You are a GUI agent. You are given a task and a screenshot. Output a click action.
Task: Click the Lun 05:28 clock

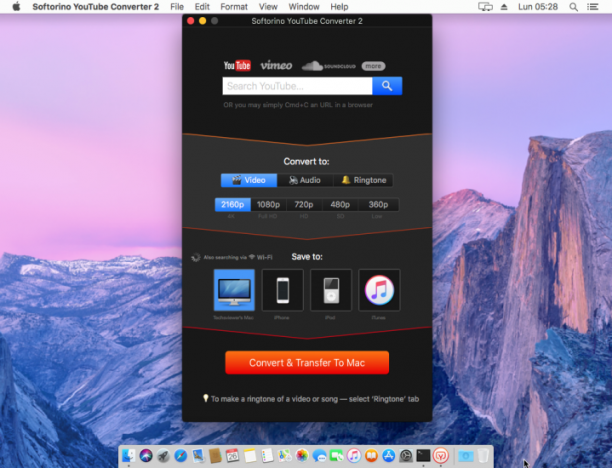tap(538, 7)
